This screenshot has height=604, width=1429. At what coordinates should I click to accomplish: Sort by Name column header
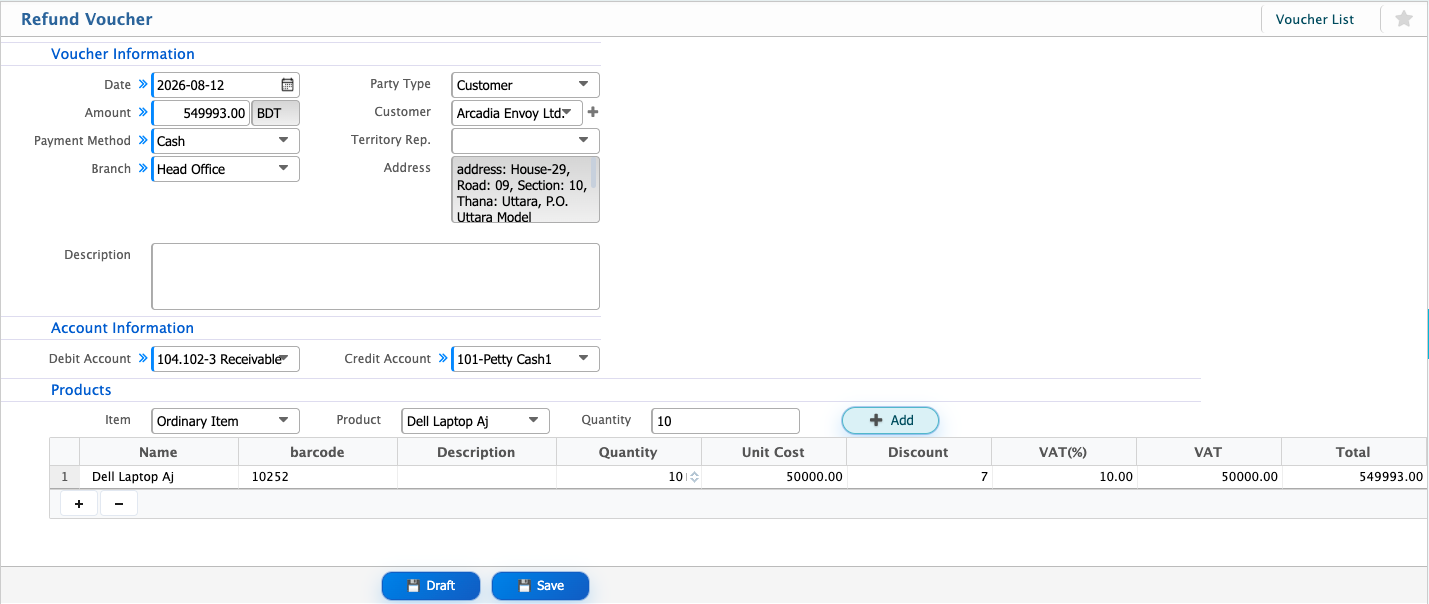158,452
